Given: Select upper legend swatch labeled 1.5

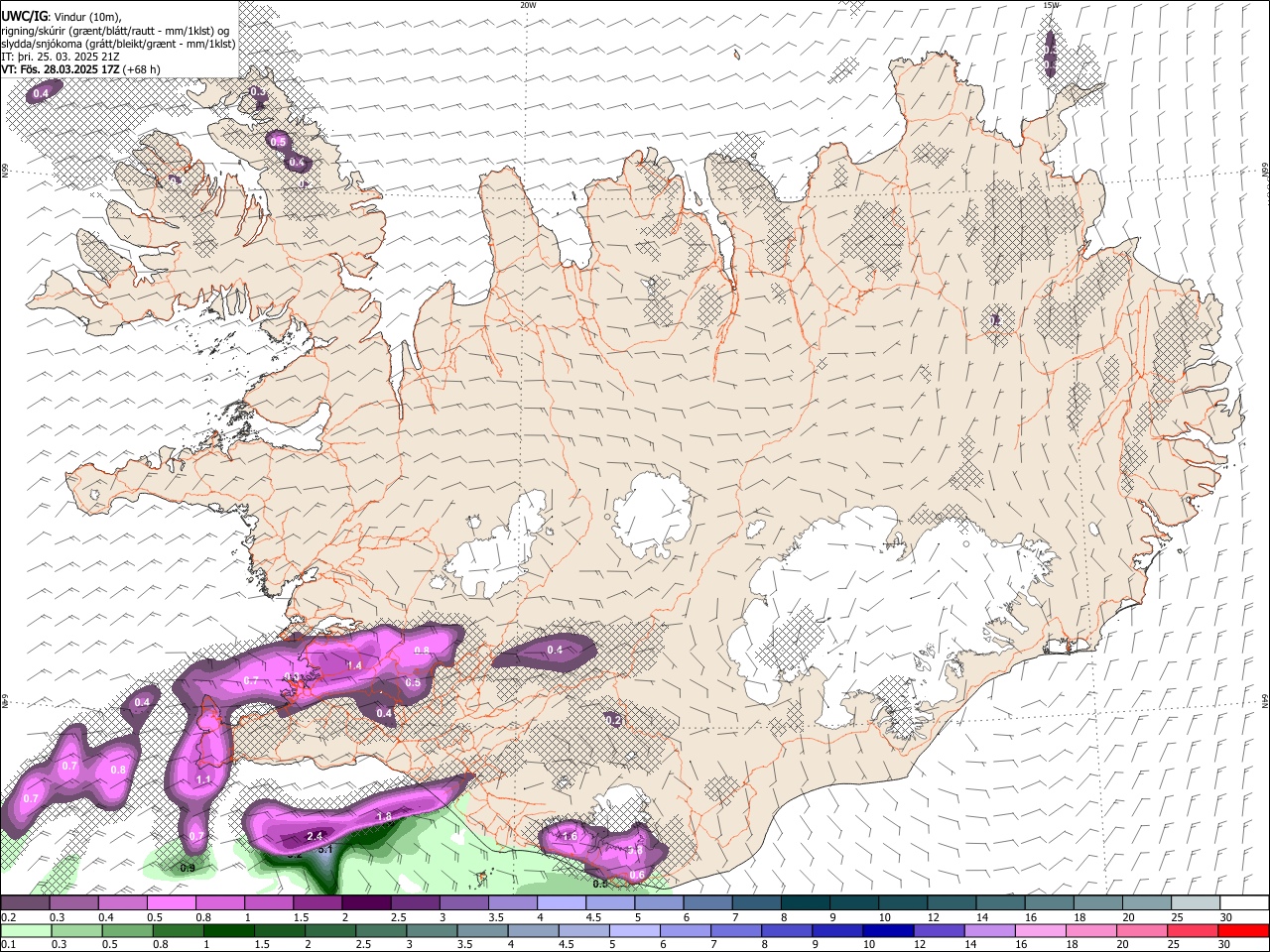Looking at the screenshot, I should 317,903.
